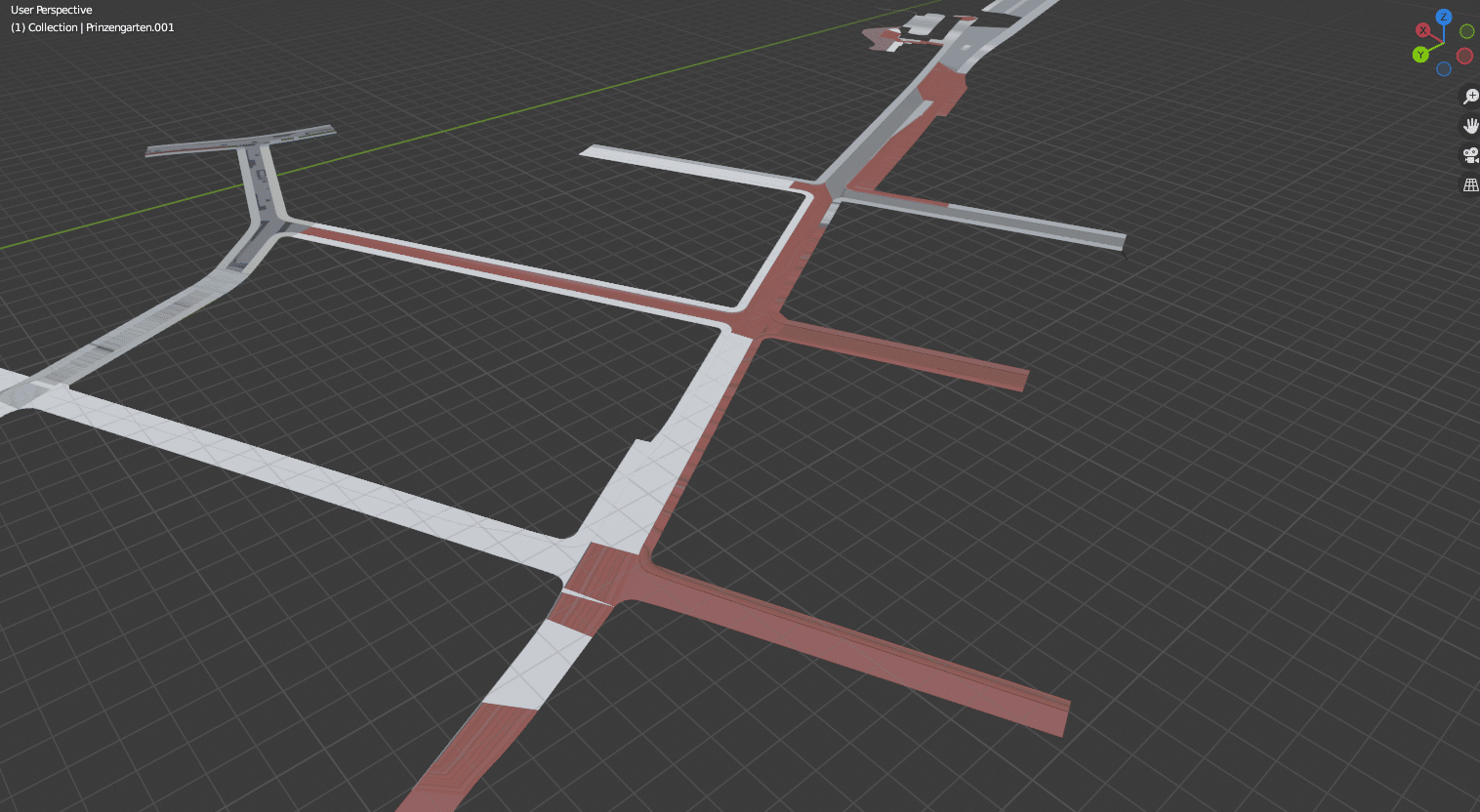
Task: Click the small building structure at the top
Action: click(921, 27)
